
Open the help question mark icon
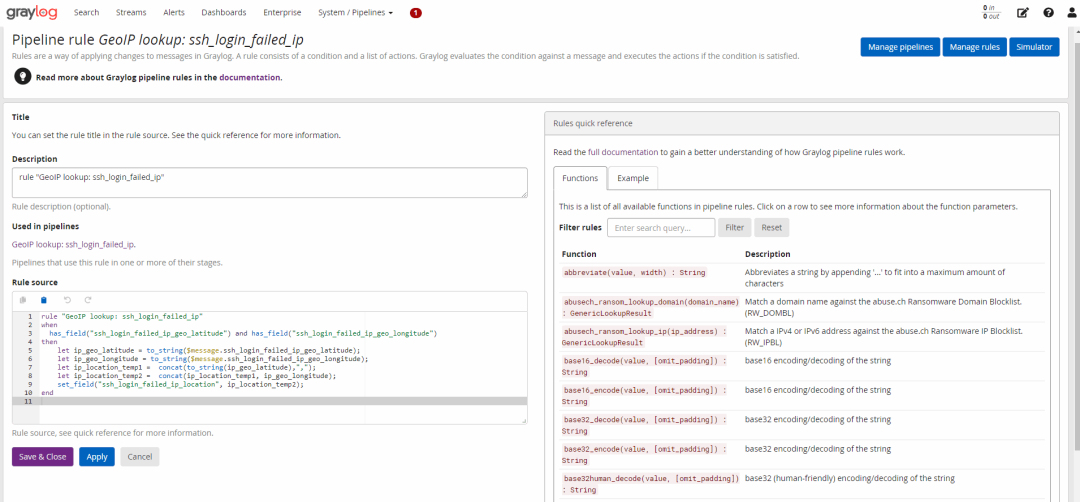[x=1048, y=13]
